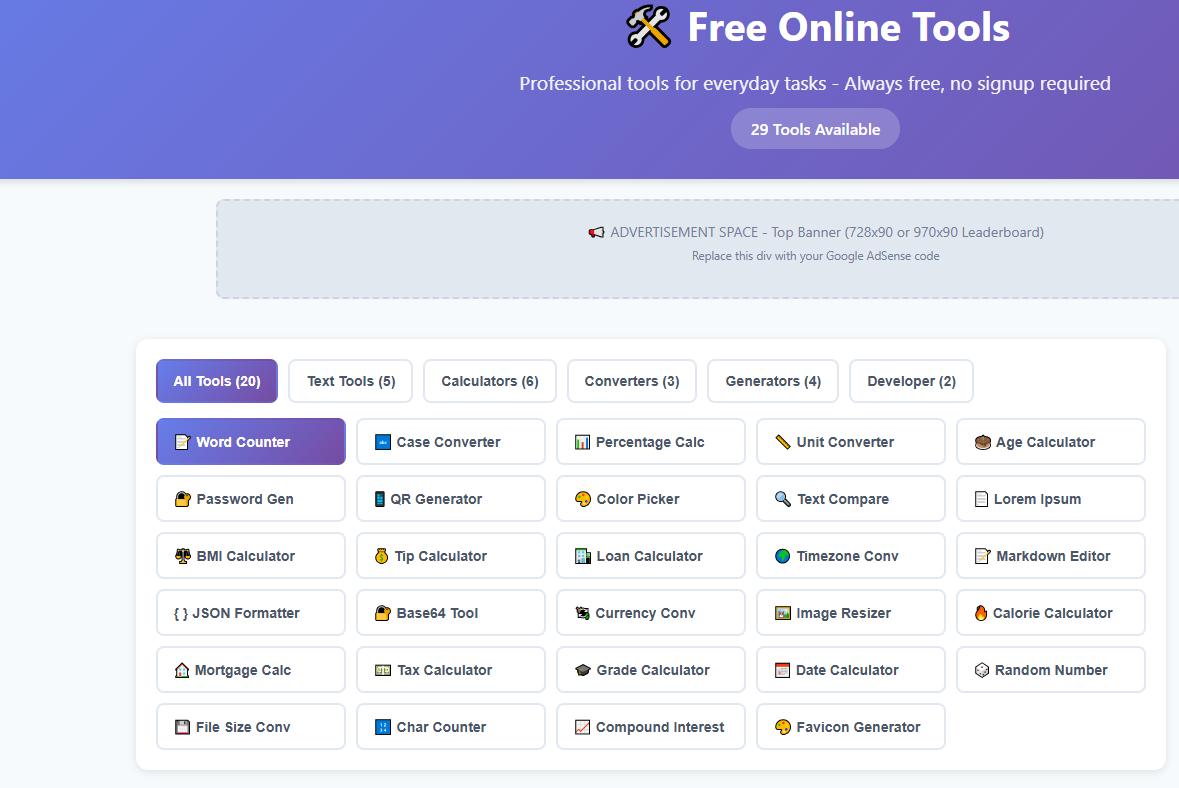Click the Percentage Calc chart icon
The height and width of the screenshot is (788, 1179).
(x=583, y=441)
